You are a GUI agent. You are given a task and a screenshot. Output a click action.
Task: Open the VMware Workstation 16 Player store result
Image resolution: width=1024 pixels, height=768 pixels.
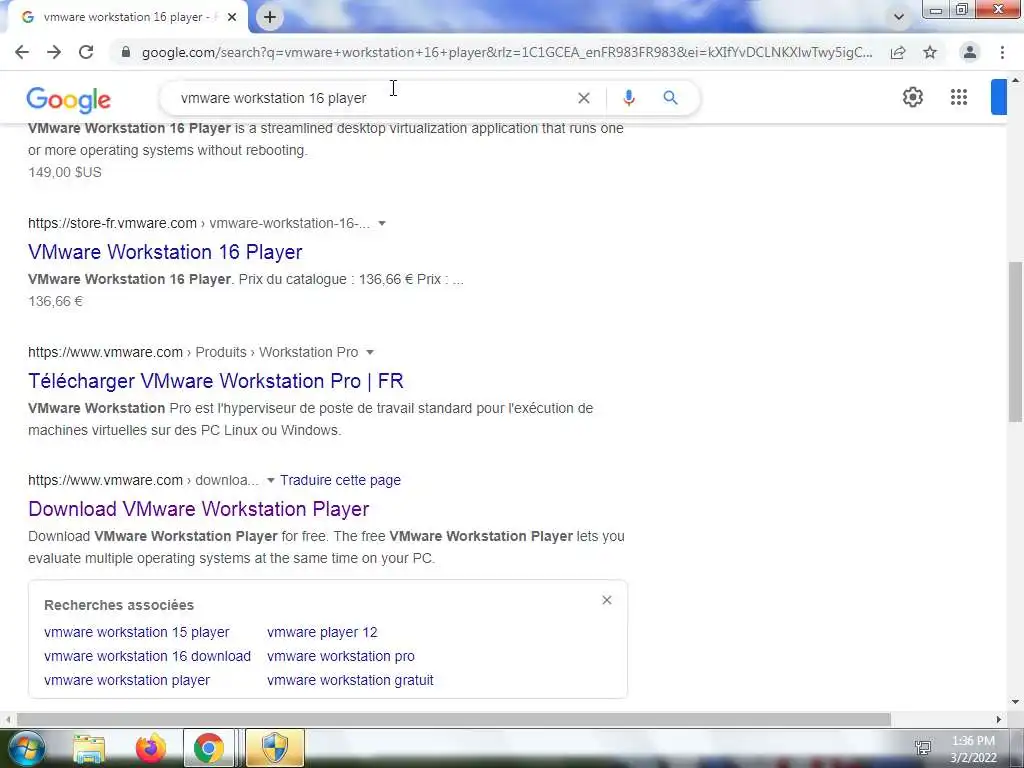pyautogui.click(x=165, y=252)
